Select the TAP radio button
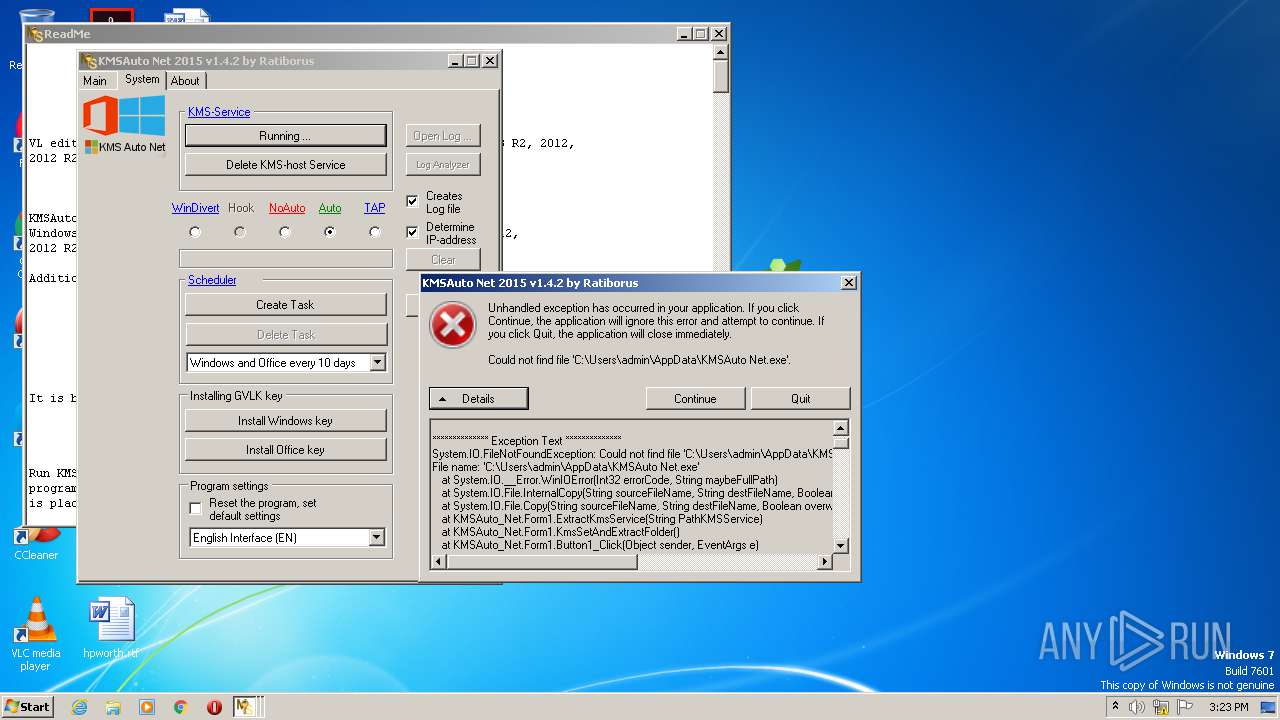The image size is (1280, 720). click(x=375, y=232)
